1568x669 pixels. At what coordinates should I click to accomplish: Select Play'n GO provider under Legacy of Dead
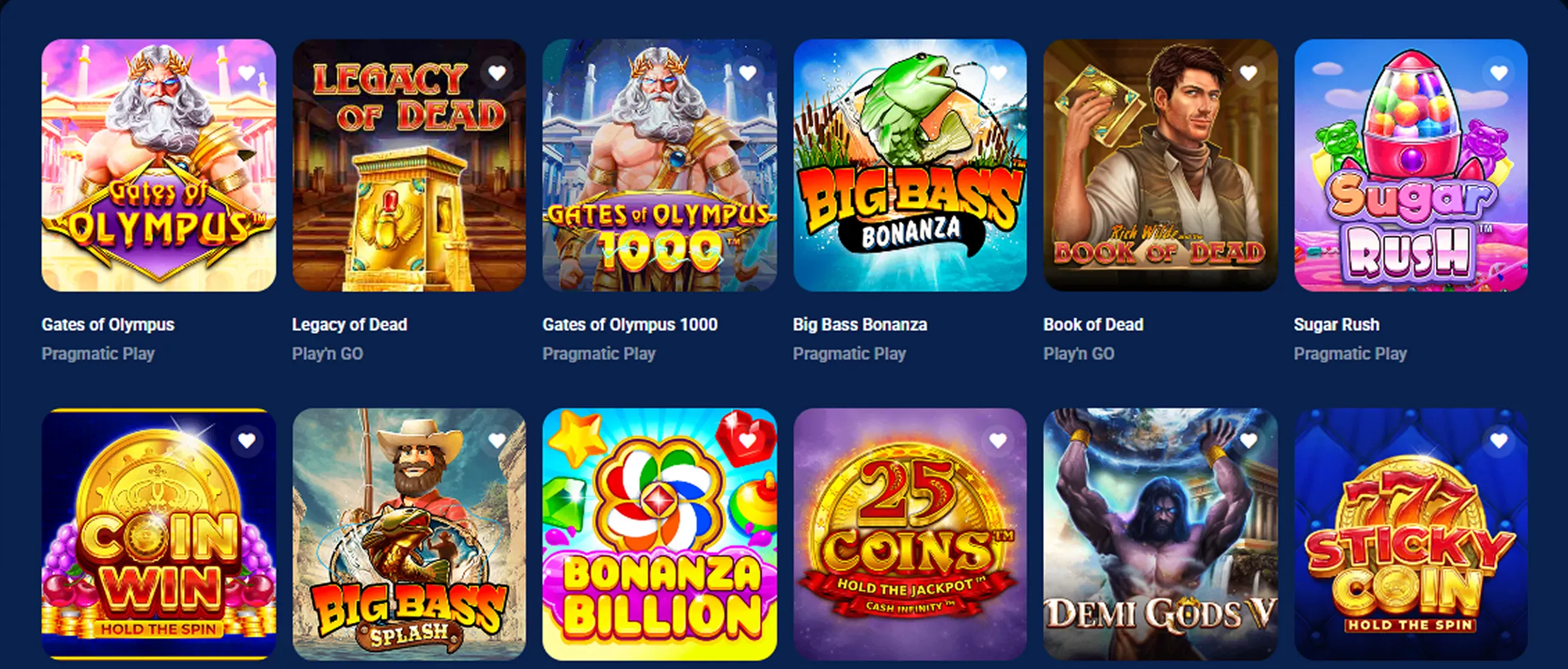328,353
